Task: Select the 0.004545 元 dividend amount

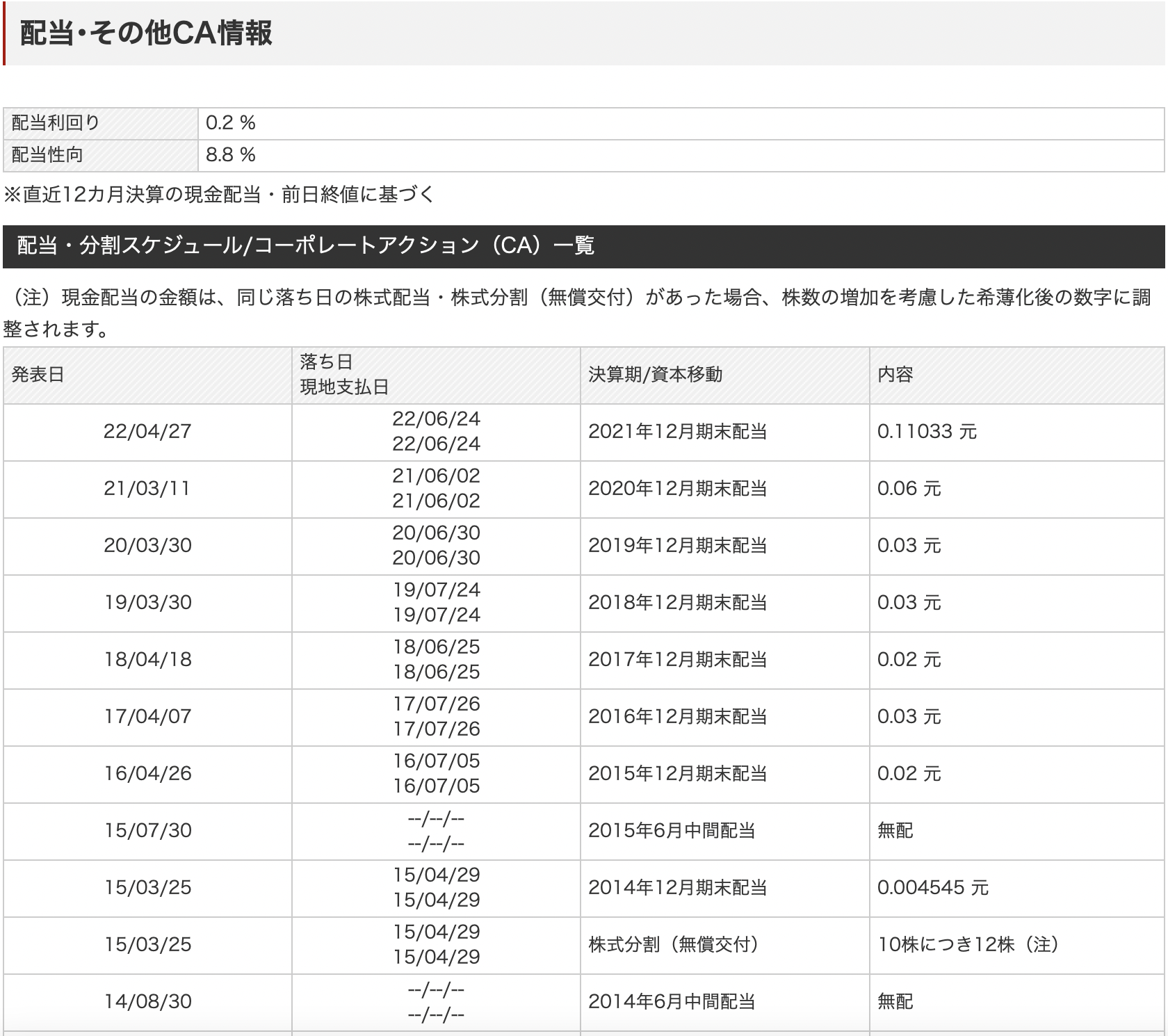Action: 932,888
